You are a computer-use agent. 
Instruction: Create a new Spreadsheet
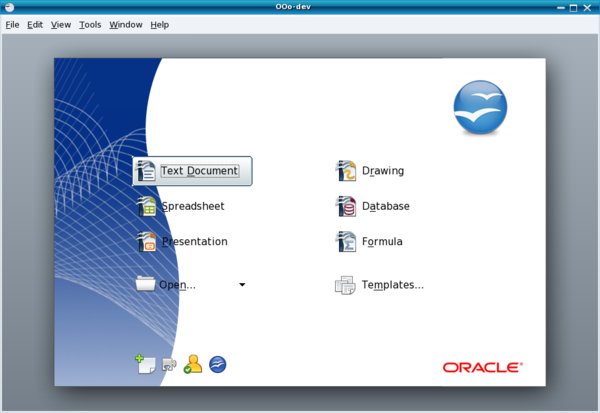[x=192, y=206]
